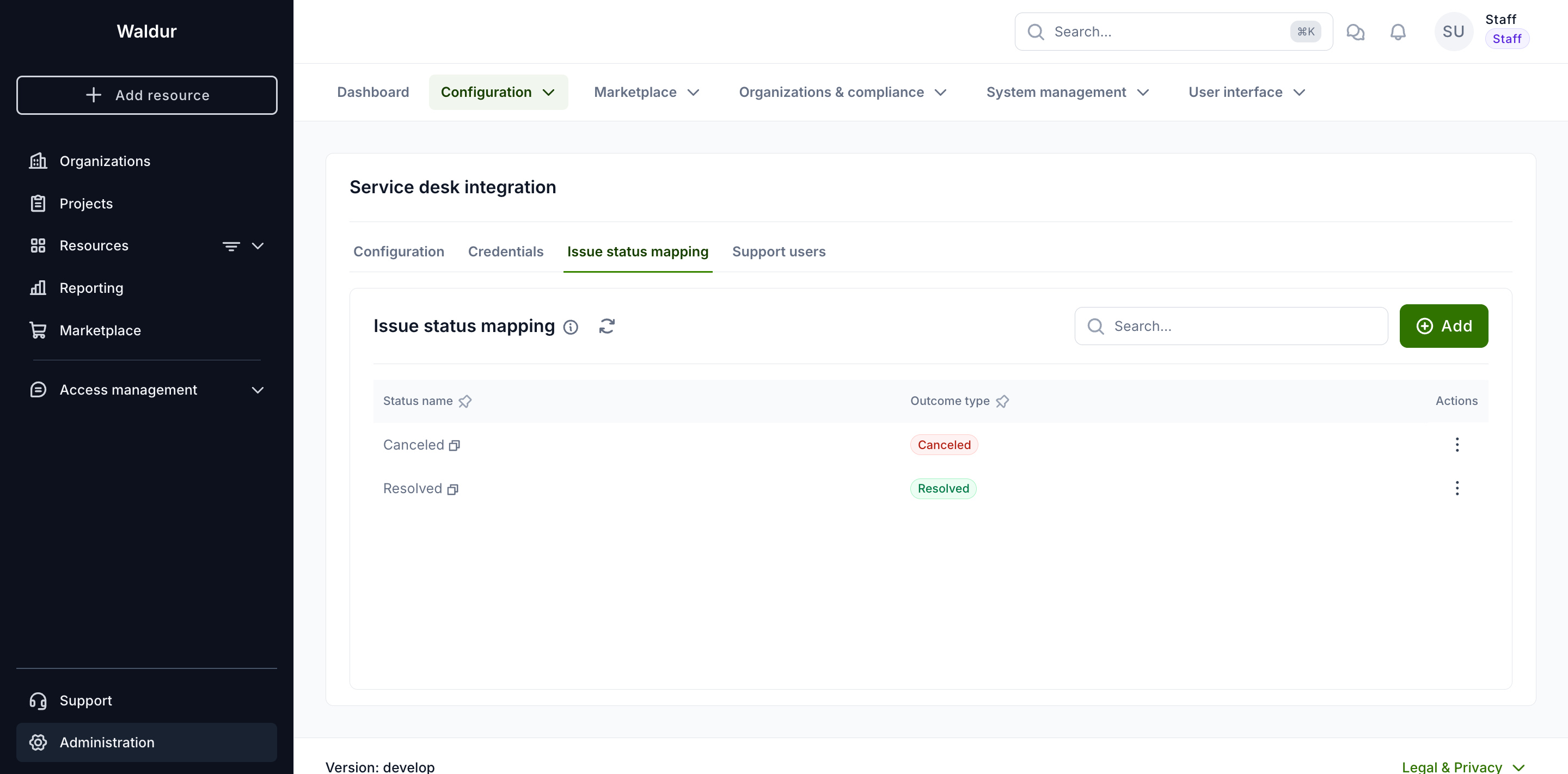The image size is (1568, 774).
Task: Open Administration in the sidebar
Action: [146, 743]
